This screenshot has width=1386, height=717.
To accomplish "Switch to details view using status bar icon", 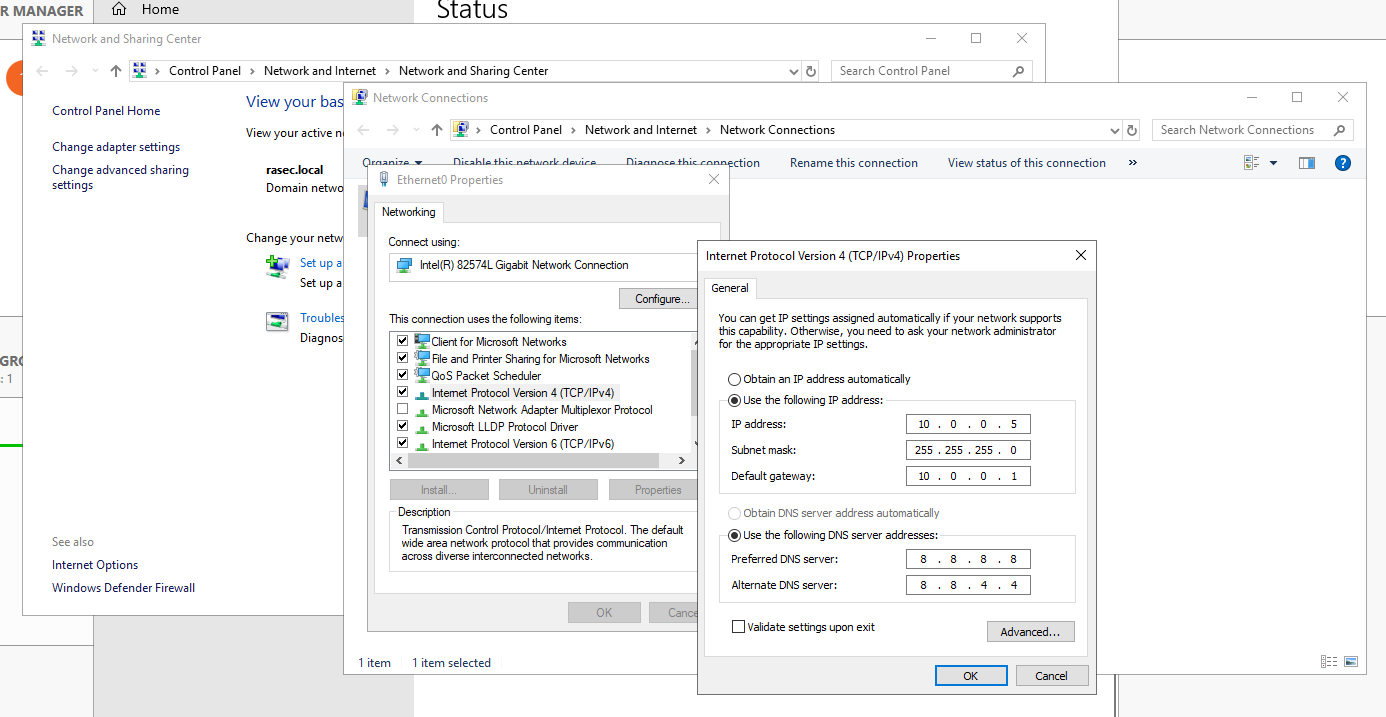I will click(x=1329, y=662).
